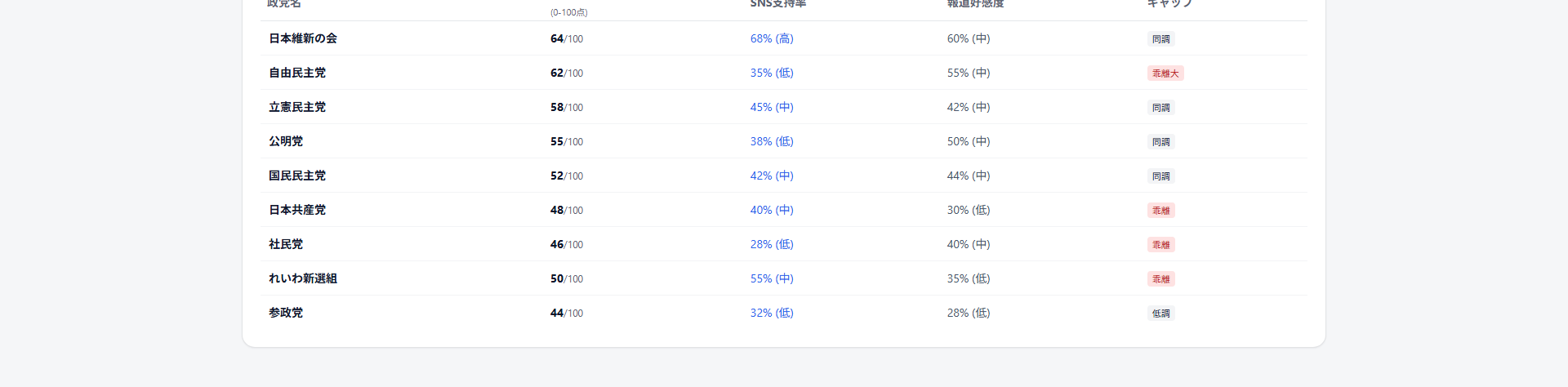This screenshot has width=1568, height=387.
Task: Open れいわ新選組's 55% (中) SNS link
Action: (x=772, y=278)
